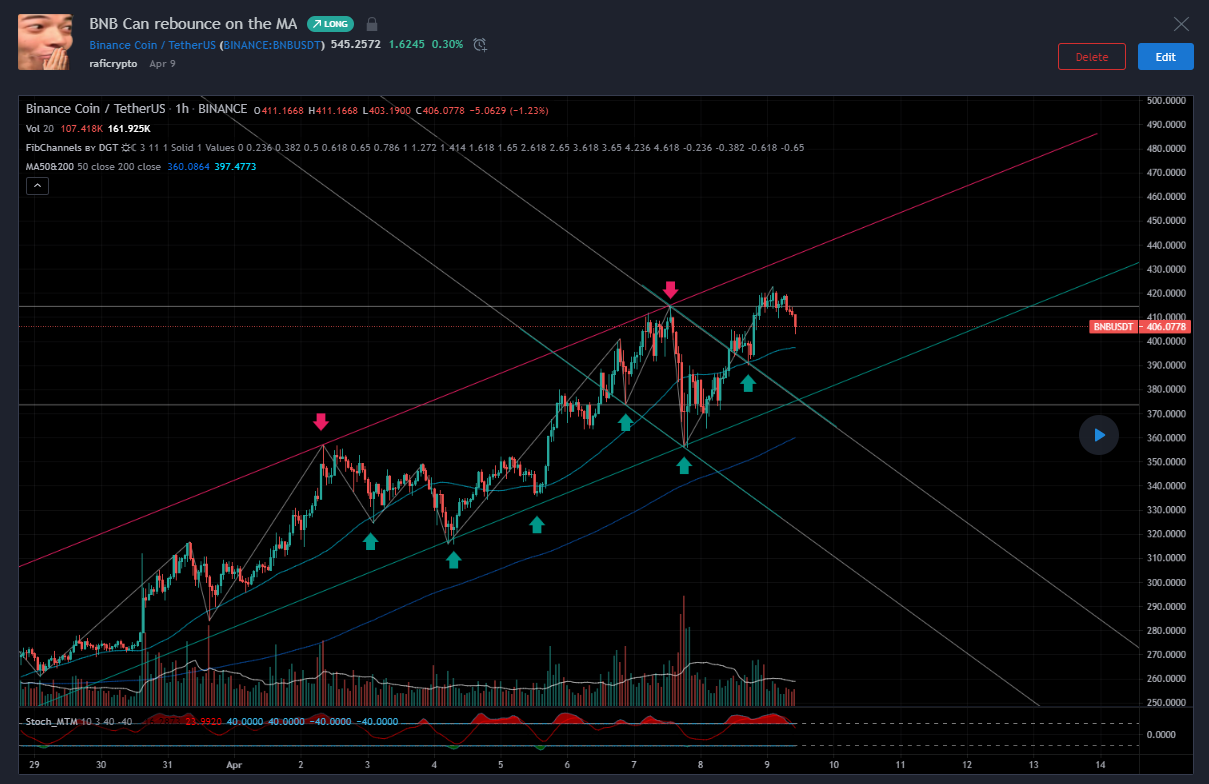Click the private lock icon beside title

coord(372,24)
